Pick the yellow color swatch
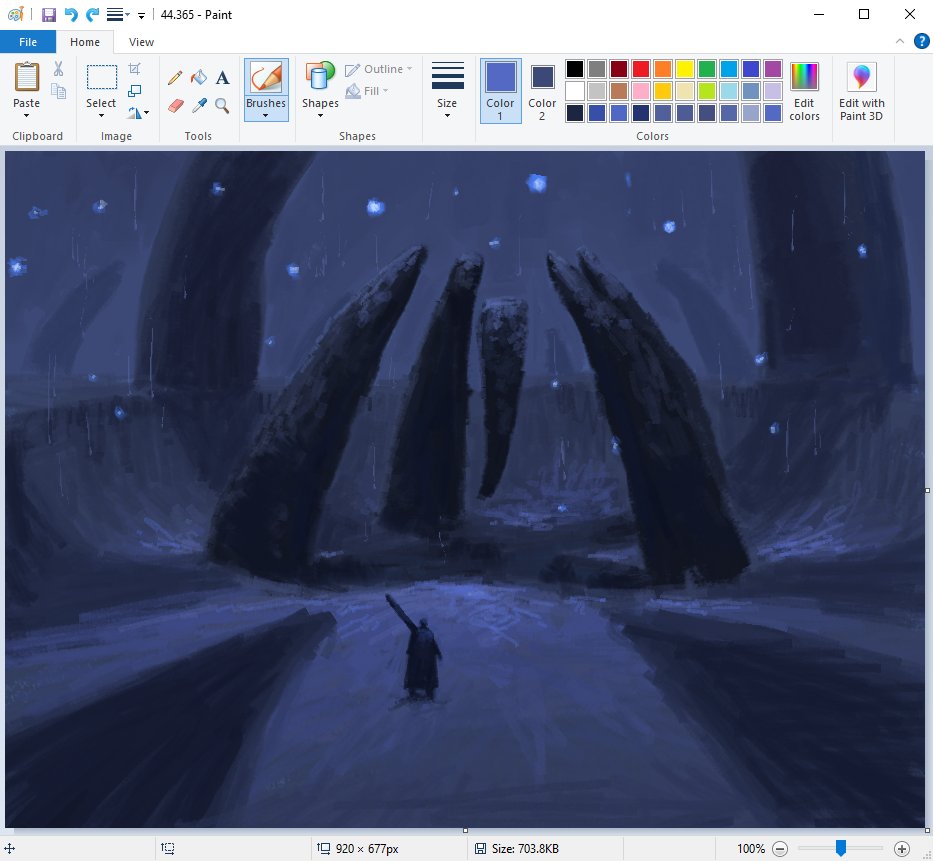This screenshot has width=934, height=862. point(685,69)
